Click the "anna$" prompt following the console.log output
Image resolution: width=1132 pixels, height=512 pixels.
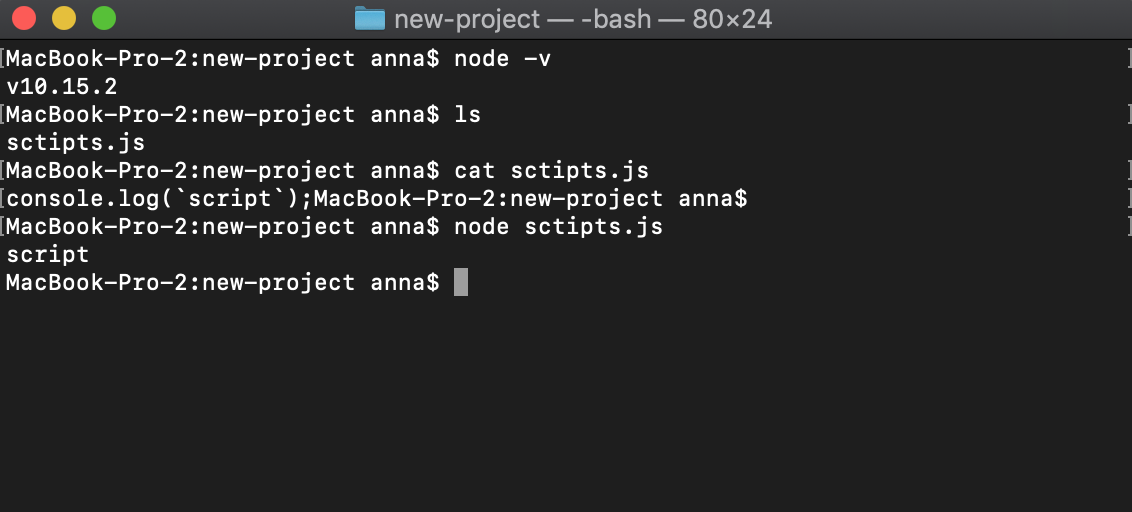pos(712,199)
